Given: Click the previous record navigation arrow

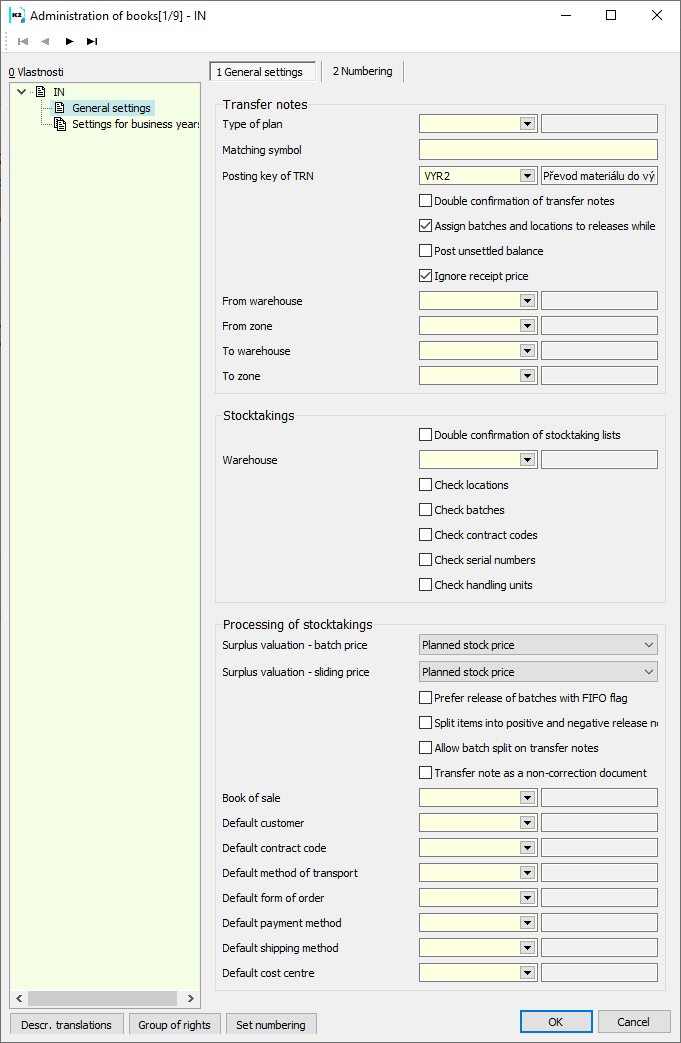Looking at the screenshot, I should 45,41.
